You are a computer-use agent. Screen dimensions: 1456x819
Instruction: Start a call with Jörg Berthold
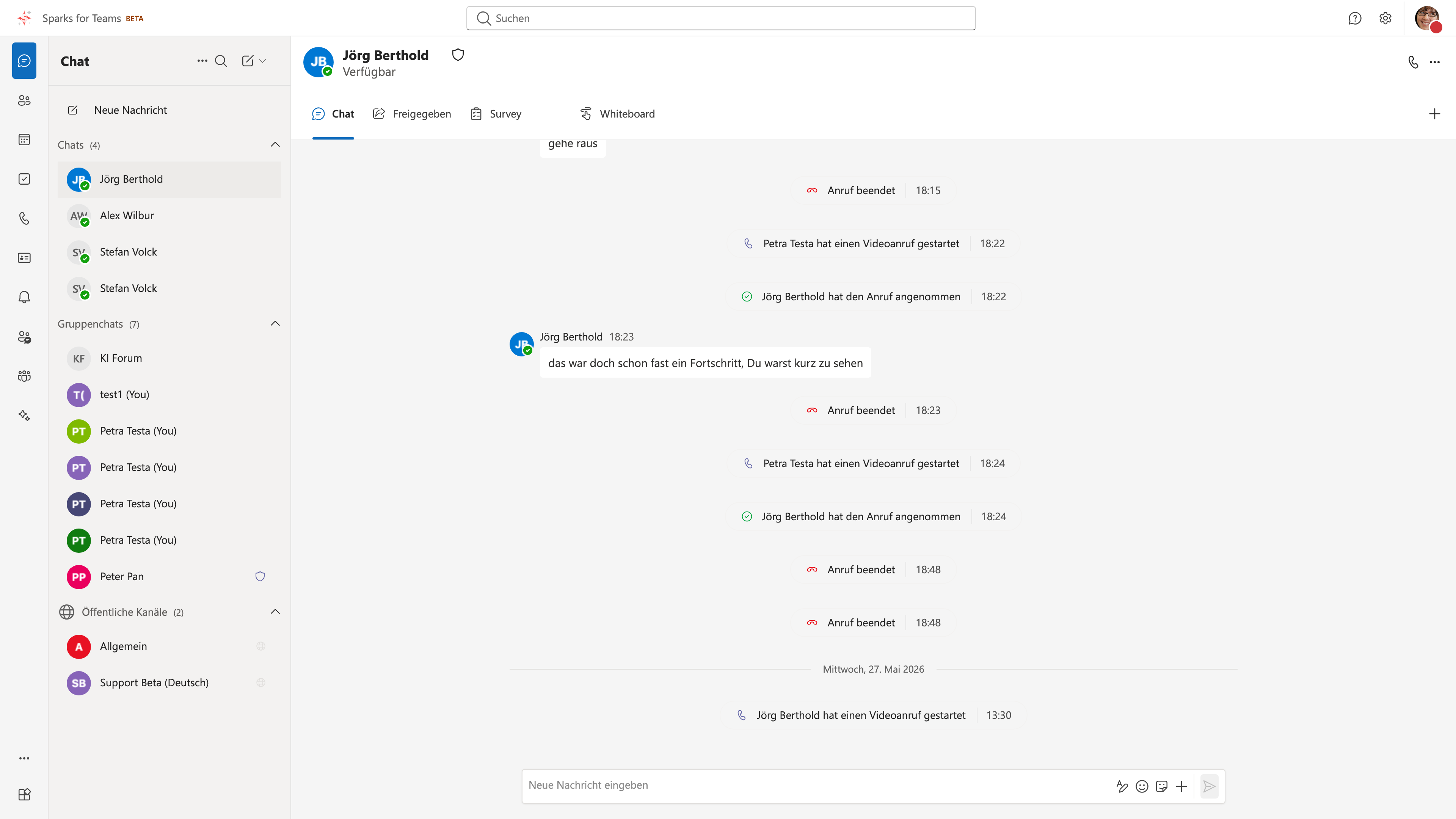pyautogui.click(x=1413, y=61)
